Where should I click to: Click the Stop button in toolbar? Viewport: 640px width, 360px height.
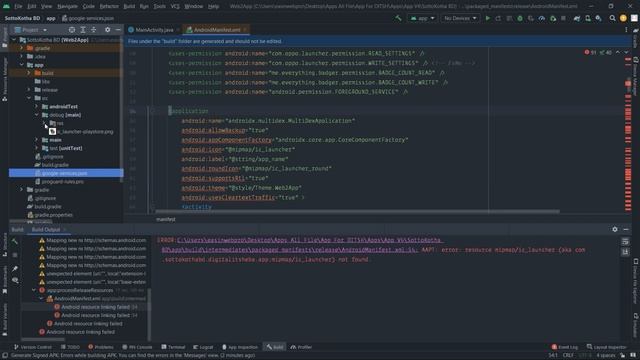point(563,18)
